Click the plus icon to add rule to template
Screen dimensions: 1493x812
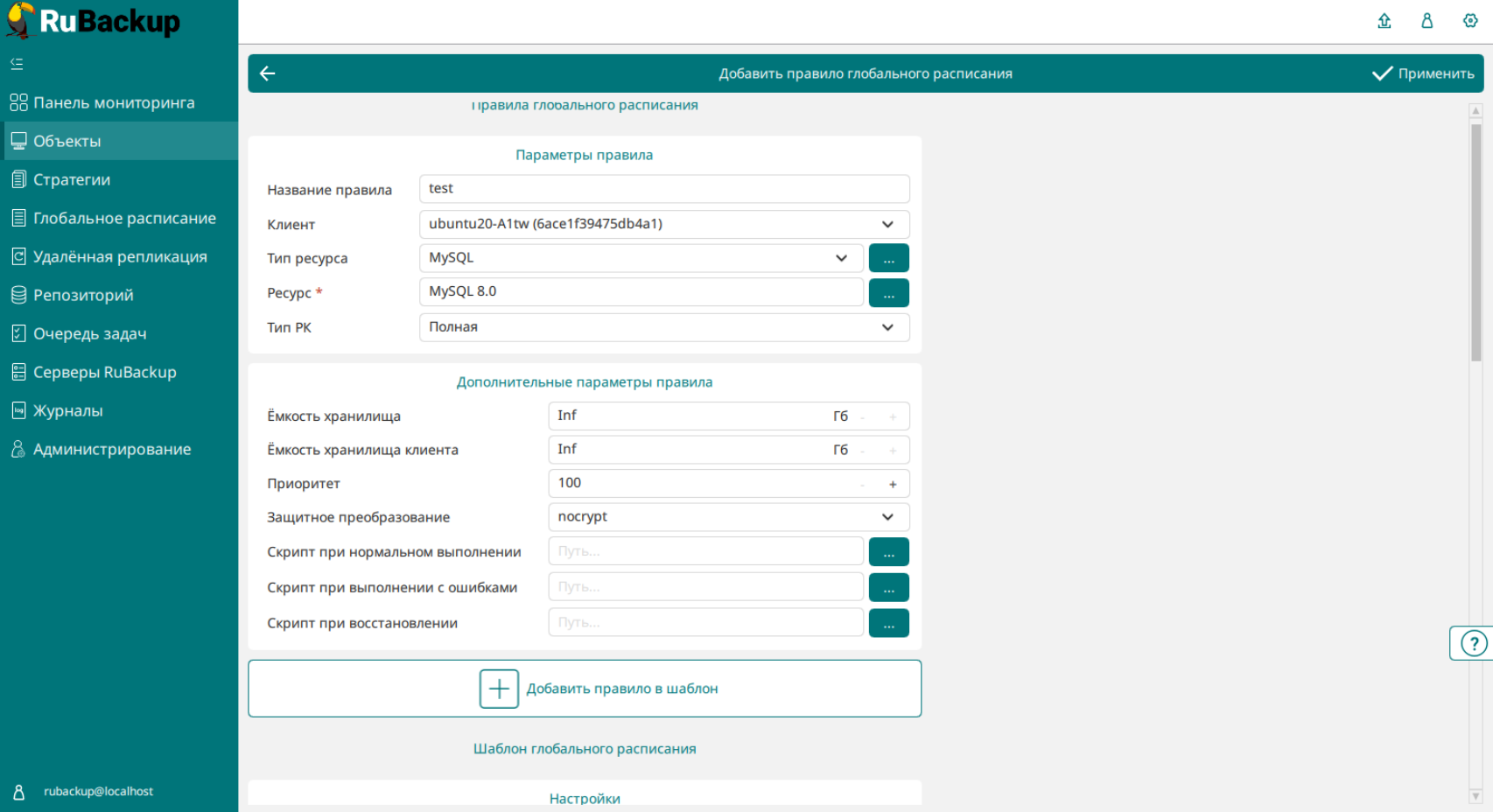[x=499, y=689]
